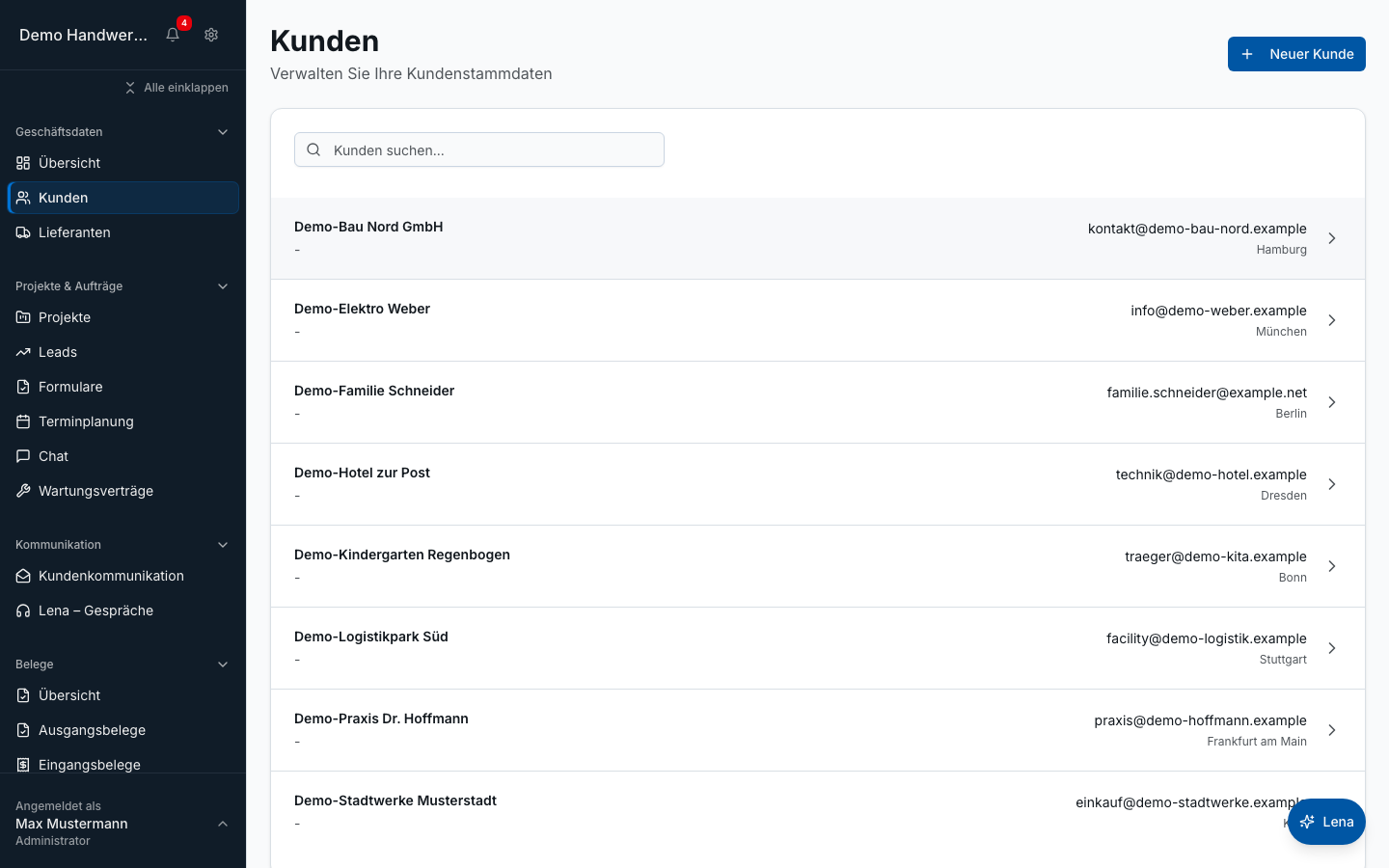Create a customer with Neuer Kunde
This screenshot has height=868, width=1389.
[1296, 54]
